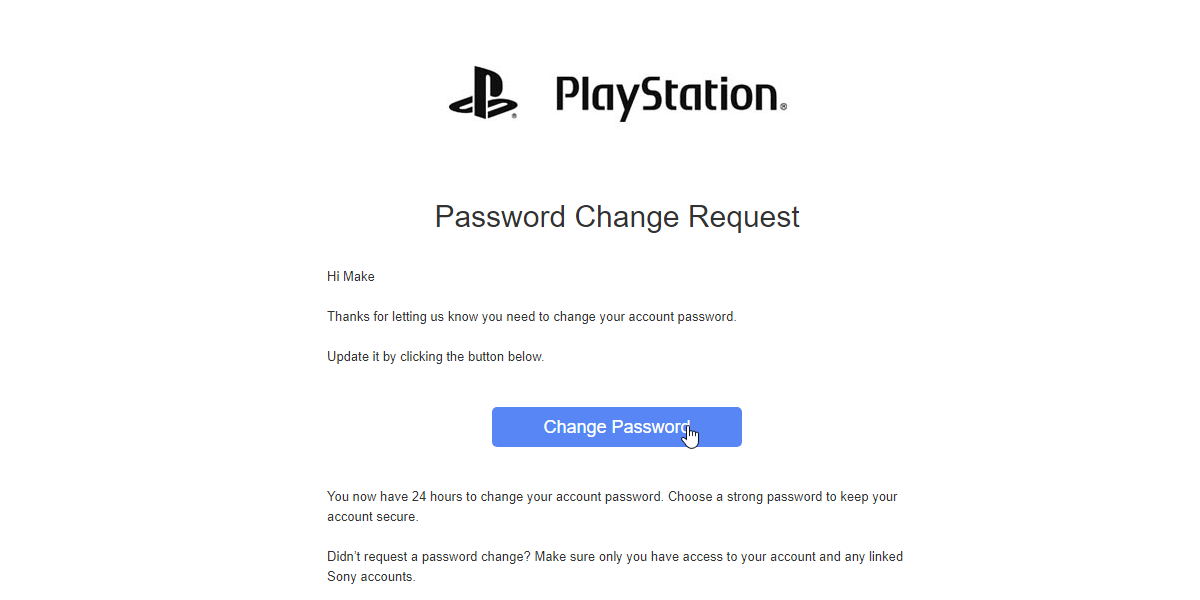1200x600 pixels.
Task: Click the 24 hours notice paragraph
Action: 612,506
